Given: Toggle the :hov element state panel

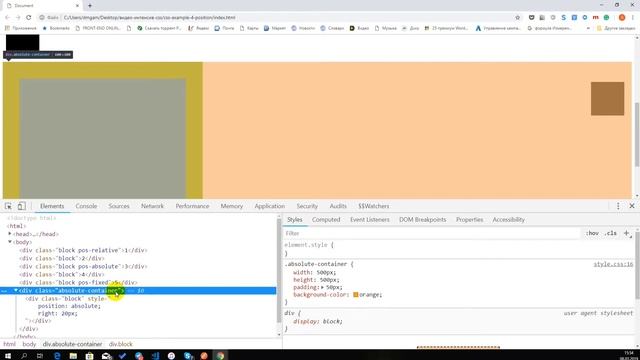Looking at the screenshot, I should (x=592, y=233).
